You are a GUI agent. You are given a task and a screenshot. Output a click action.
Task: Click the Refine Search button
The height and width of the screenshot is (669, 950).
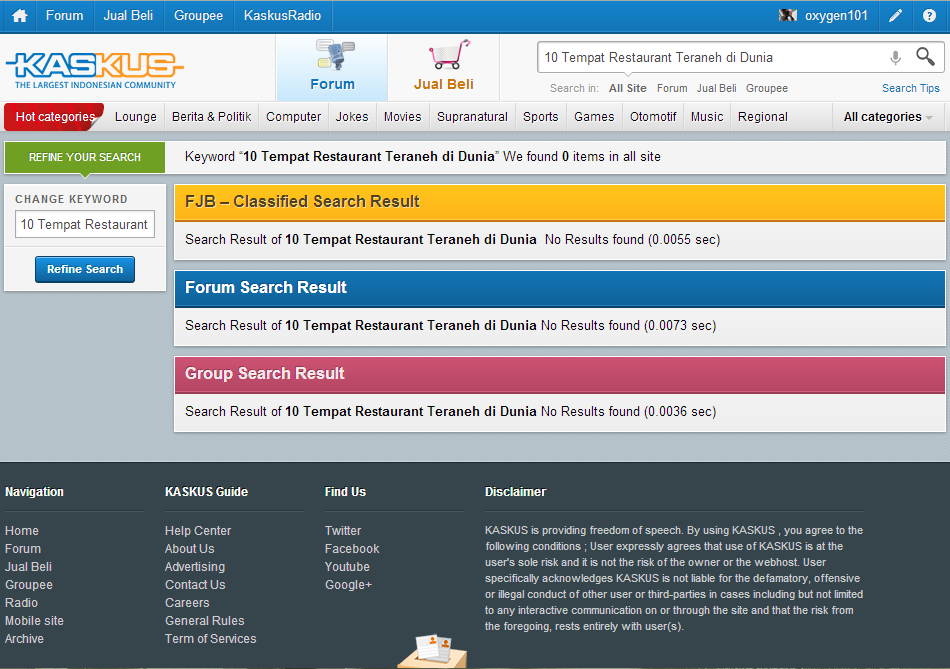(x=85, y=270)
